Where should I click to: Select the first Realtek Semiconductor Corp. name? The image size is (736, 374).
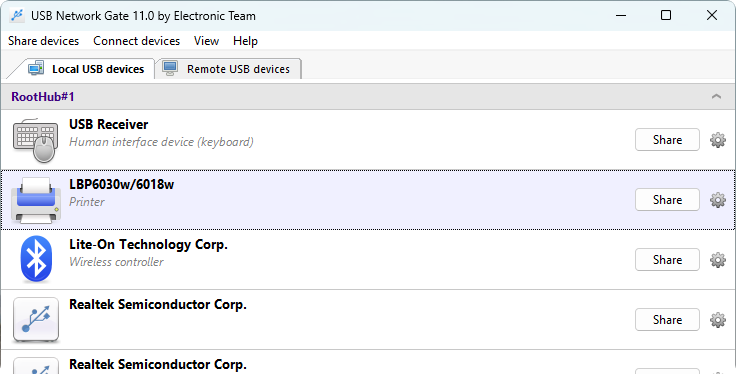(158, 305)
